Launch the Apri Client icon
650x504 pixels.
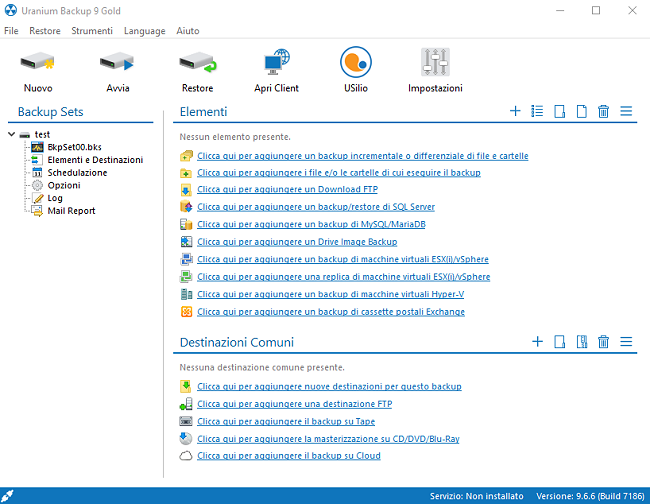coord(276,62)
